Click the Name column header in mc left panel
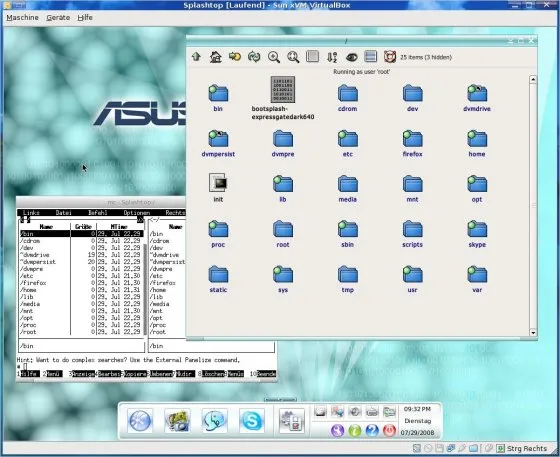The height and width of the screenshot is (457, 560). click(x=46, y=227)
